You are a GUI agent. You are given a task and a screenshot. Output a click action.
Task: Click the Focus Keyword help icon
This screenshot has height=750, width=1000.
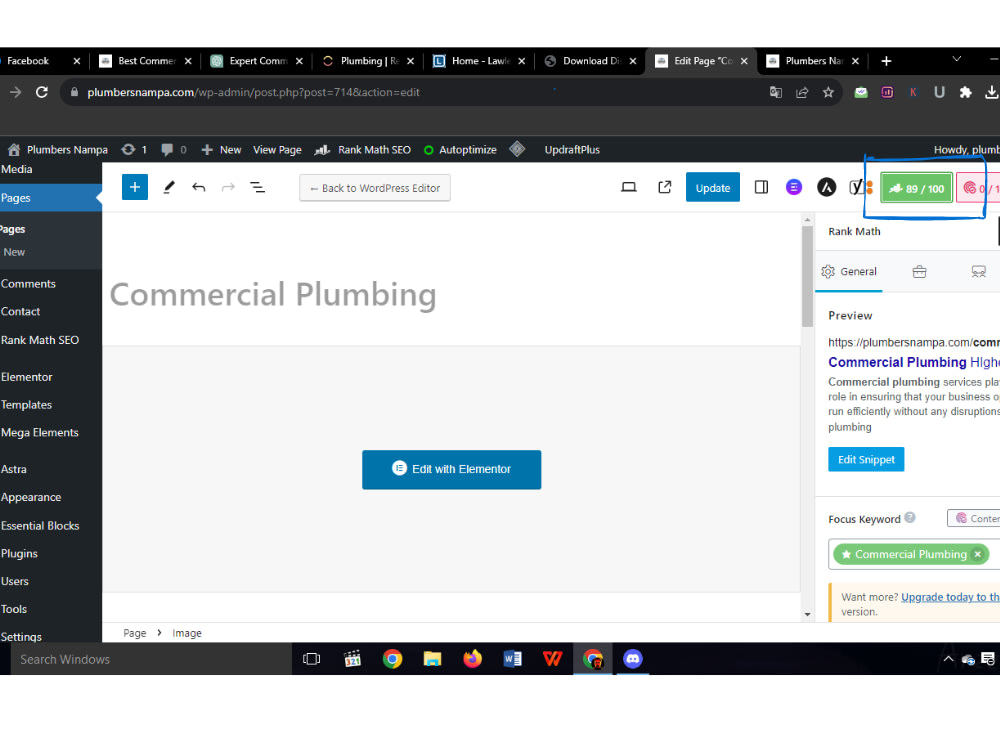pyautogui.click(x=909, y=518)
